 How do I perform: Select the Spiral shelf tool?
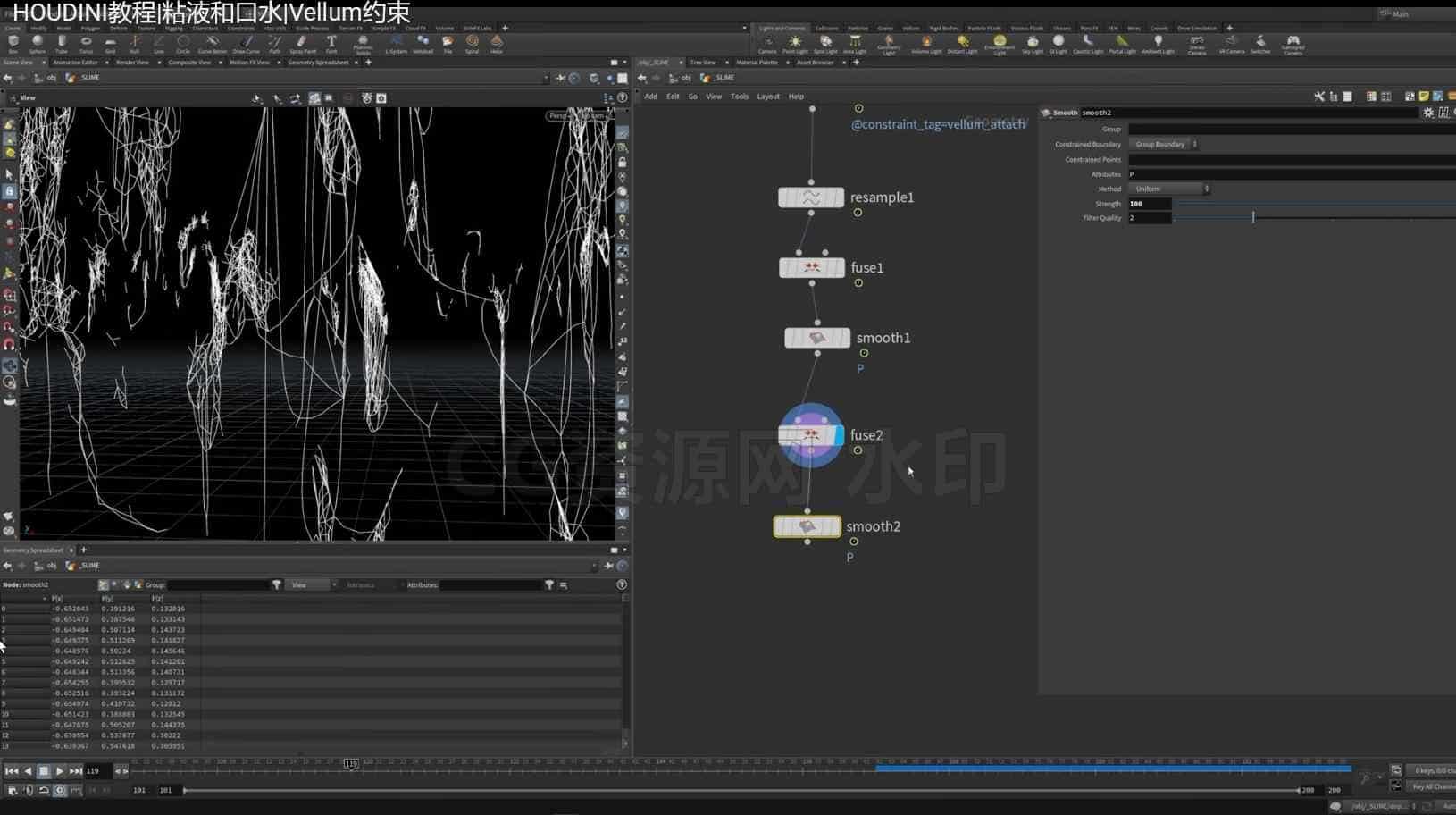pyautogui.click(x=472, y=43)
